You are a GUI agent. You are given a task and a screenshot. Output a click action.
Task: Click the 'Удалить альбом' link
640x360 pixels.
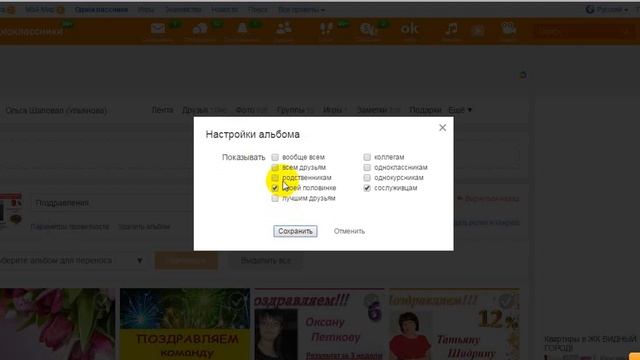click(144, 227)
